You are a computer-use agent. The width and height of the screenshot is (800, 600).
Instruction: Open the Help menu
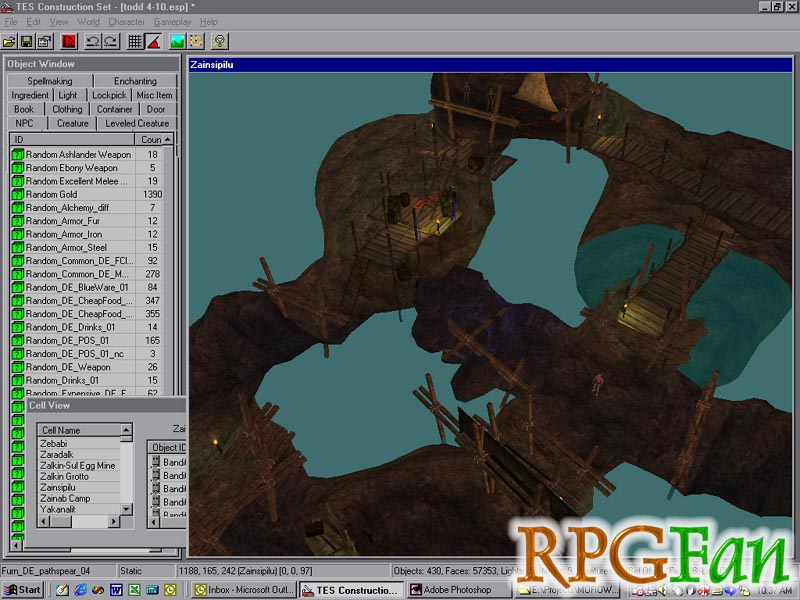point(208,22)
